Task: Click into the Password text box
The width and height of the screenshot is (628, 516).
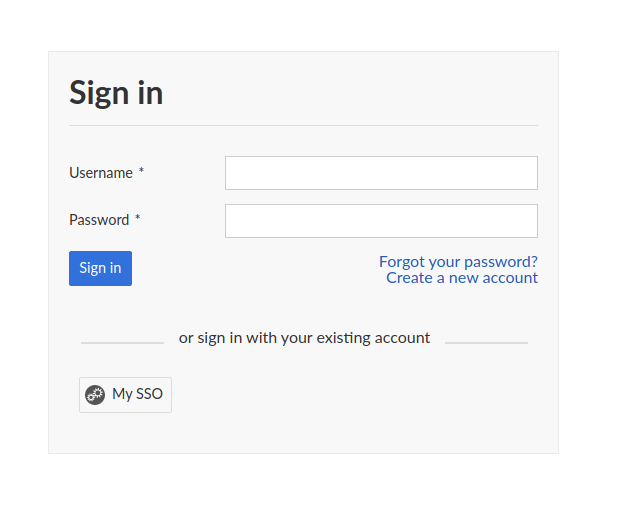Action: pyautogui.click(x=381, y=221)
